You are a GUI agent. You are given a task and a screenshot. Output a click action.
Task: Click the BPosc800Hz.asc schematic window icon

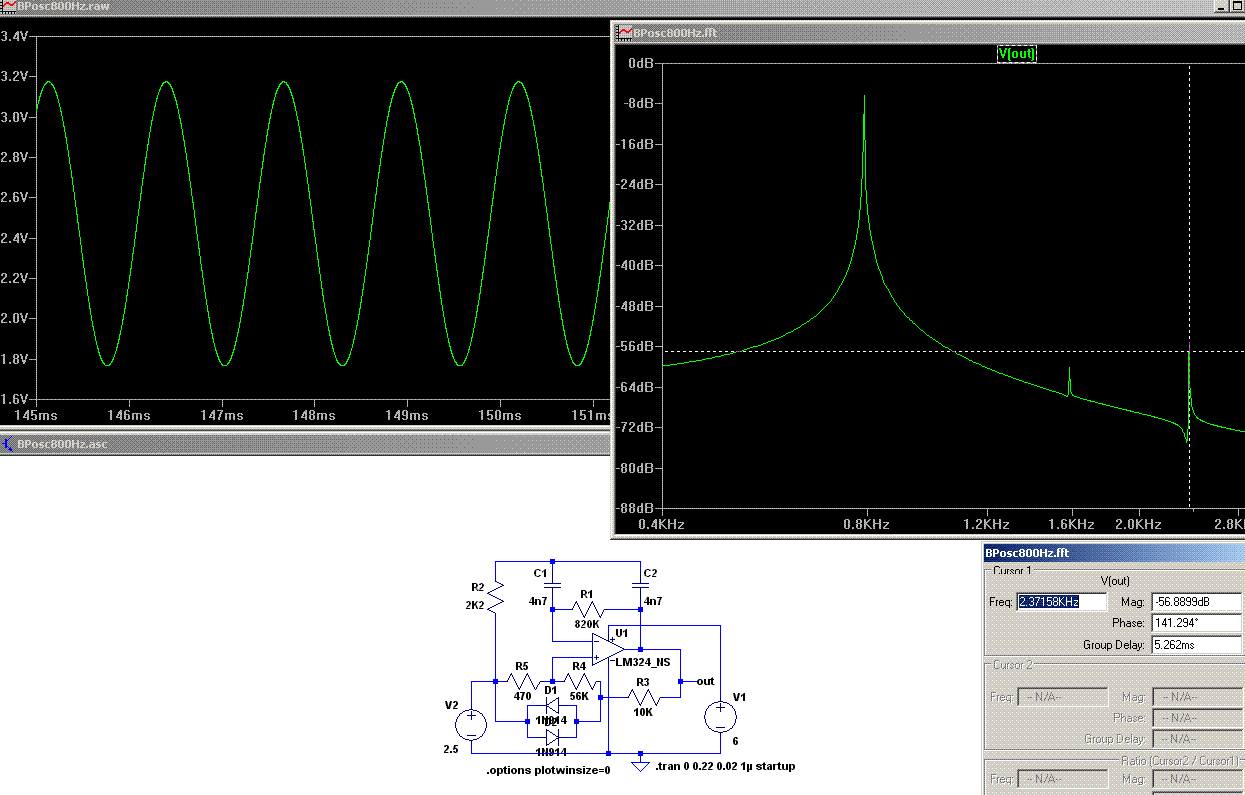pos(8,444)
